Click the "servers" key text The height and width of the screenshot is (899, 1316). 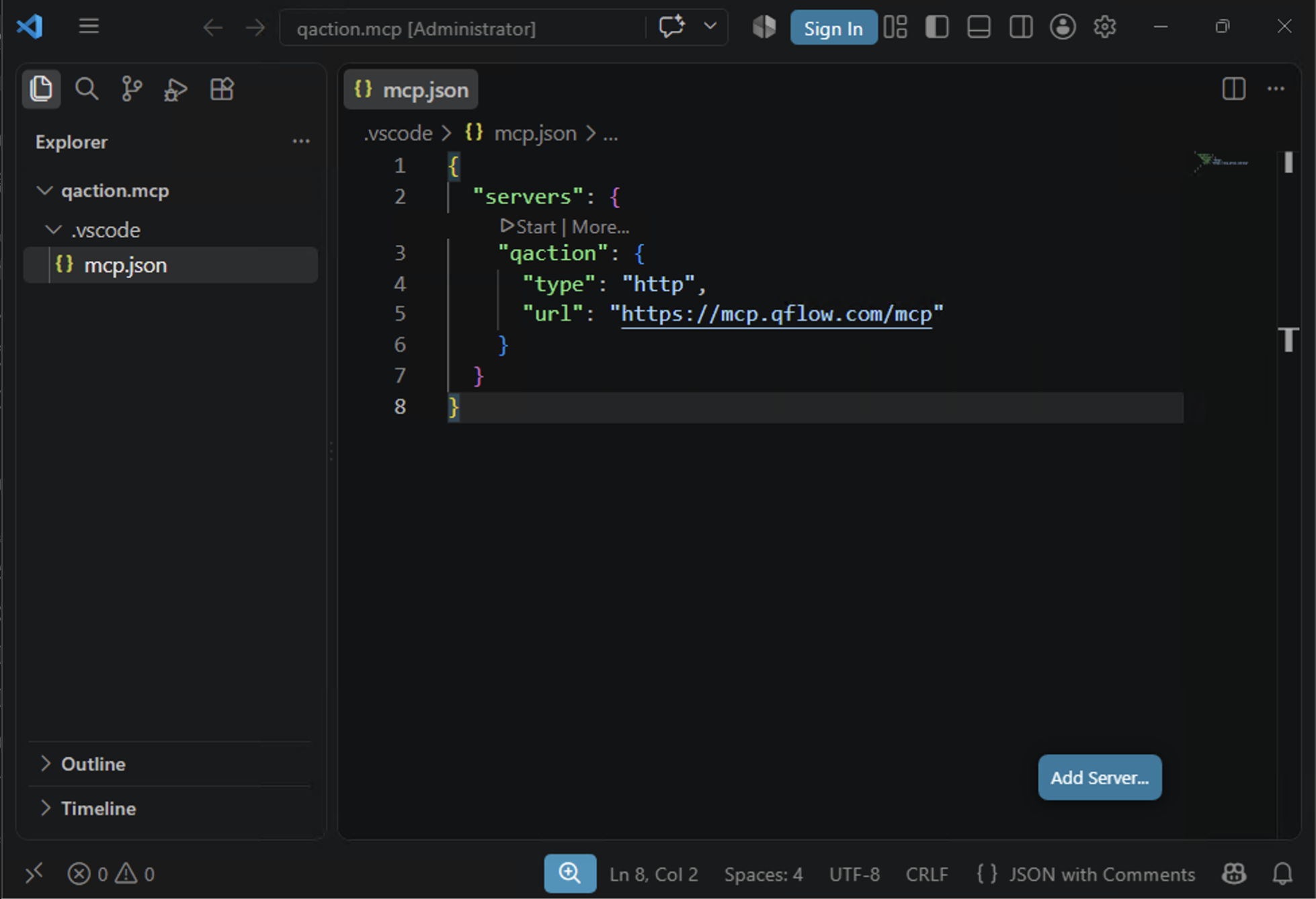[528, 196]
